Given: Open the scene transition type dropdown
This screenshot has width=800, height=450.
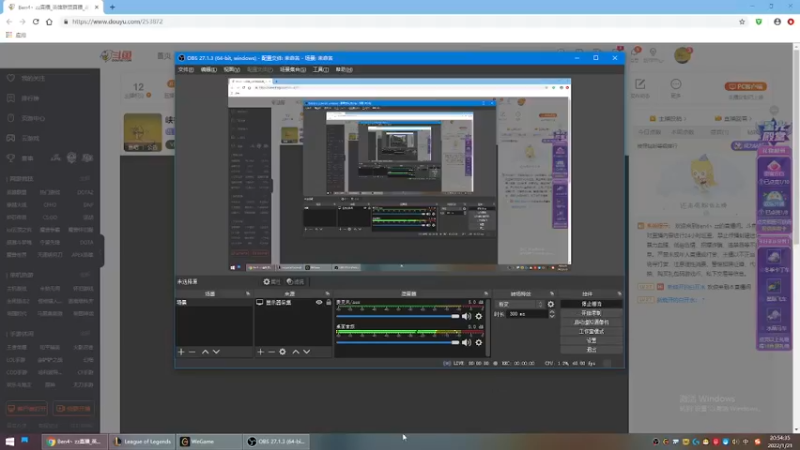Looking at the screenshot, I should [x=517, y=304].
